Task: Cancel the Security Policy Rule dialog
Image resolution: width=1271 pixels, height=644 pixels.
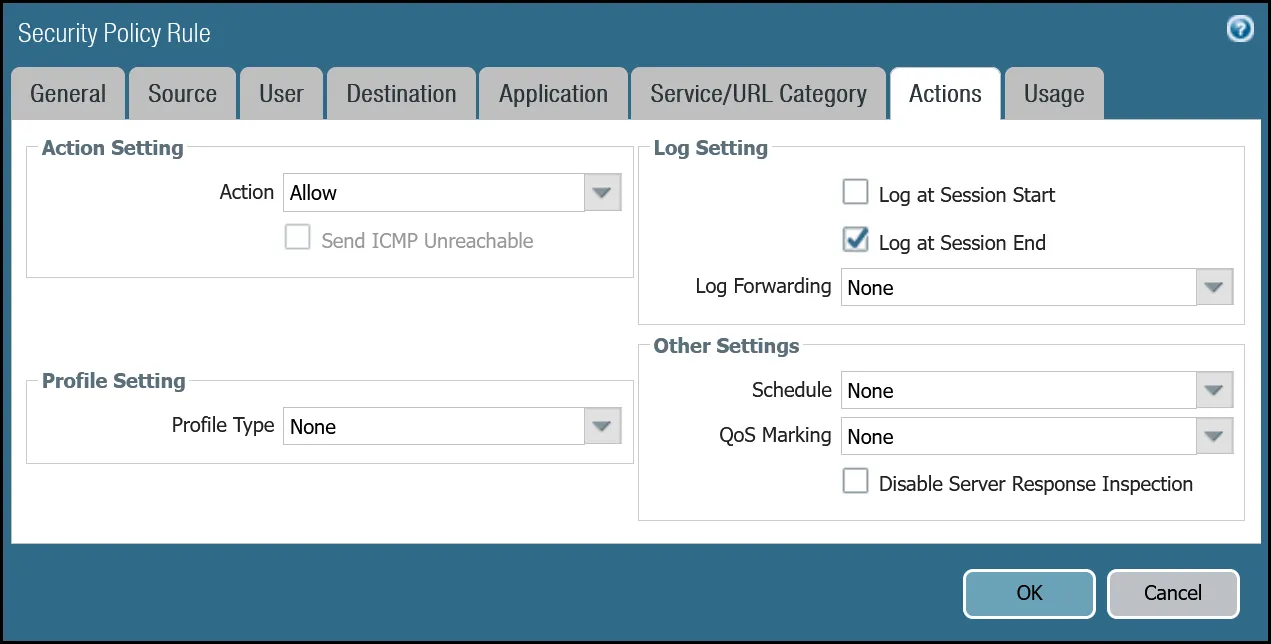Action: point(1173,593)
